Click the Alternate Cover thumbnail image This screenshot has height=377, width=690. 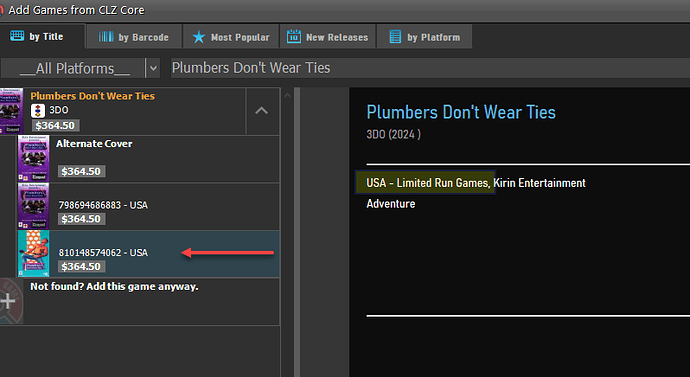[x=33, y=159]
